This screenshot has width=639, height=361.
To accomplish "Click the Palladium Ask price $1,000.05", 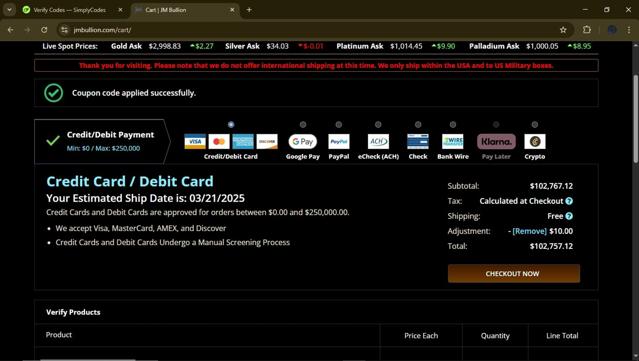I will point(542,46).
